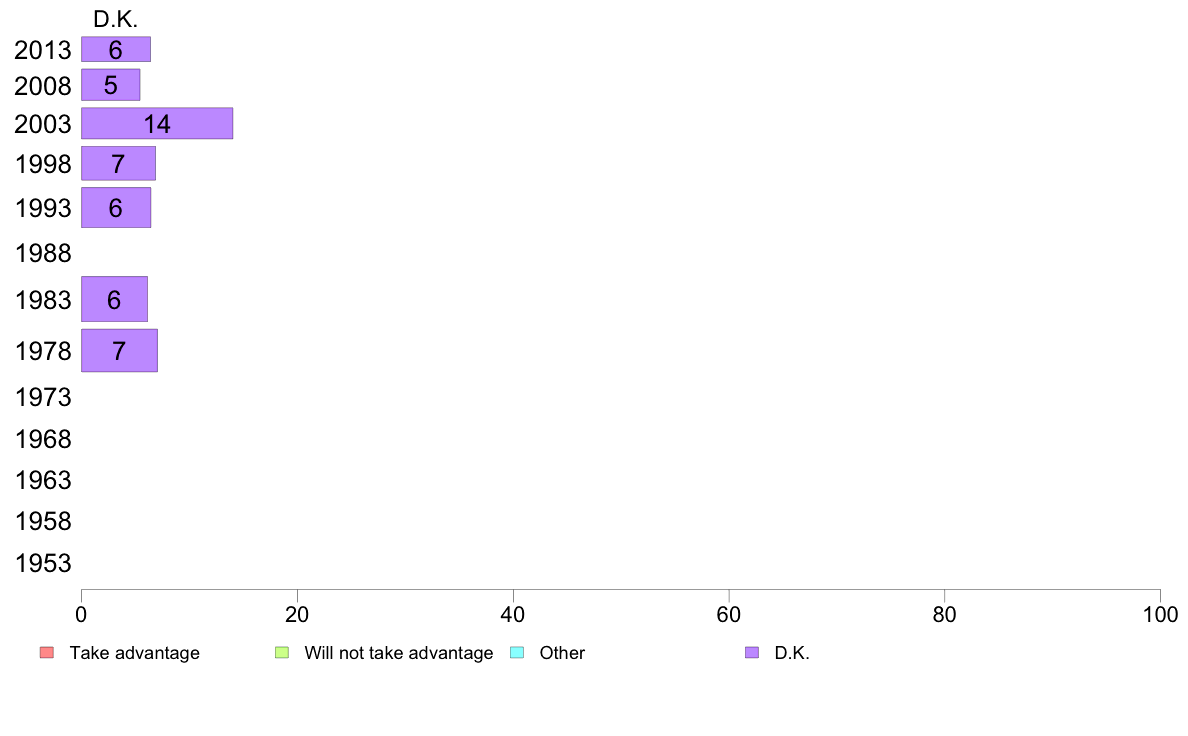Click the Will not take advantage green swatch
The width and height of the screenshot is (1188, 736).
[282, 653]
